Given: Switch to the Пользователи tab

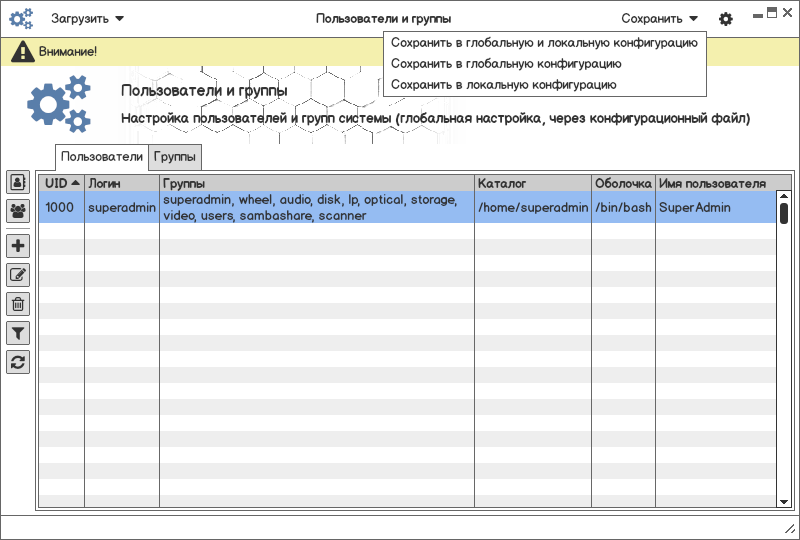Looking at the screenshot, I should tap(102, 157).
